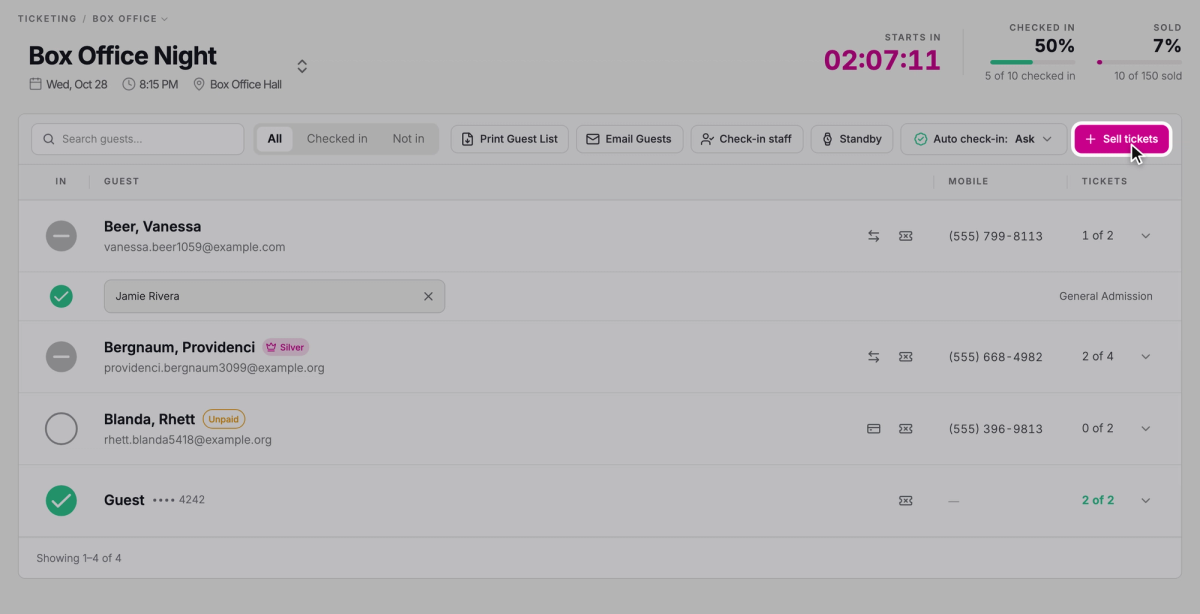This screenshot has height=614, width=1200.
Task: Filter to Not in guests
Action: click(x=408, y=139)
